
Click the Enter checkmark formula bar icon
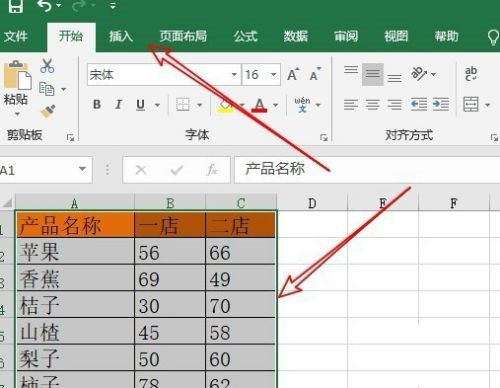(x=176, y=170)
